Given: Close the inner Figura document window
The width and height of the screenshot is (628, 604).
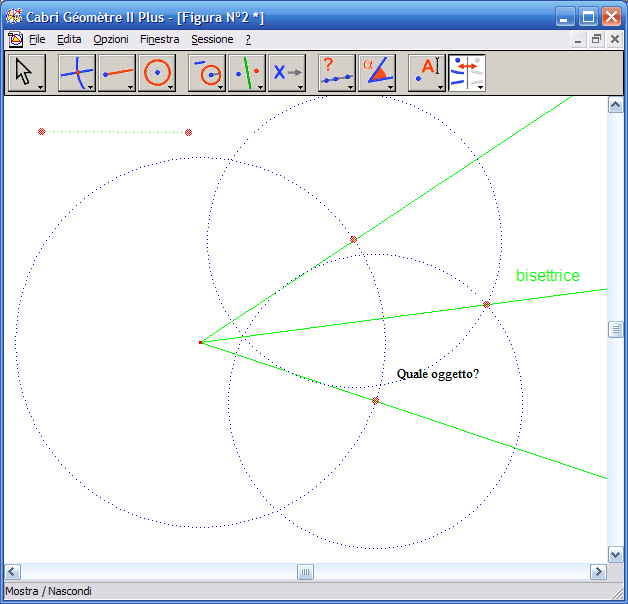Looking at the screenshot, I should point(615,40).
